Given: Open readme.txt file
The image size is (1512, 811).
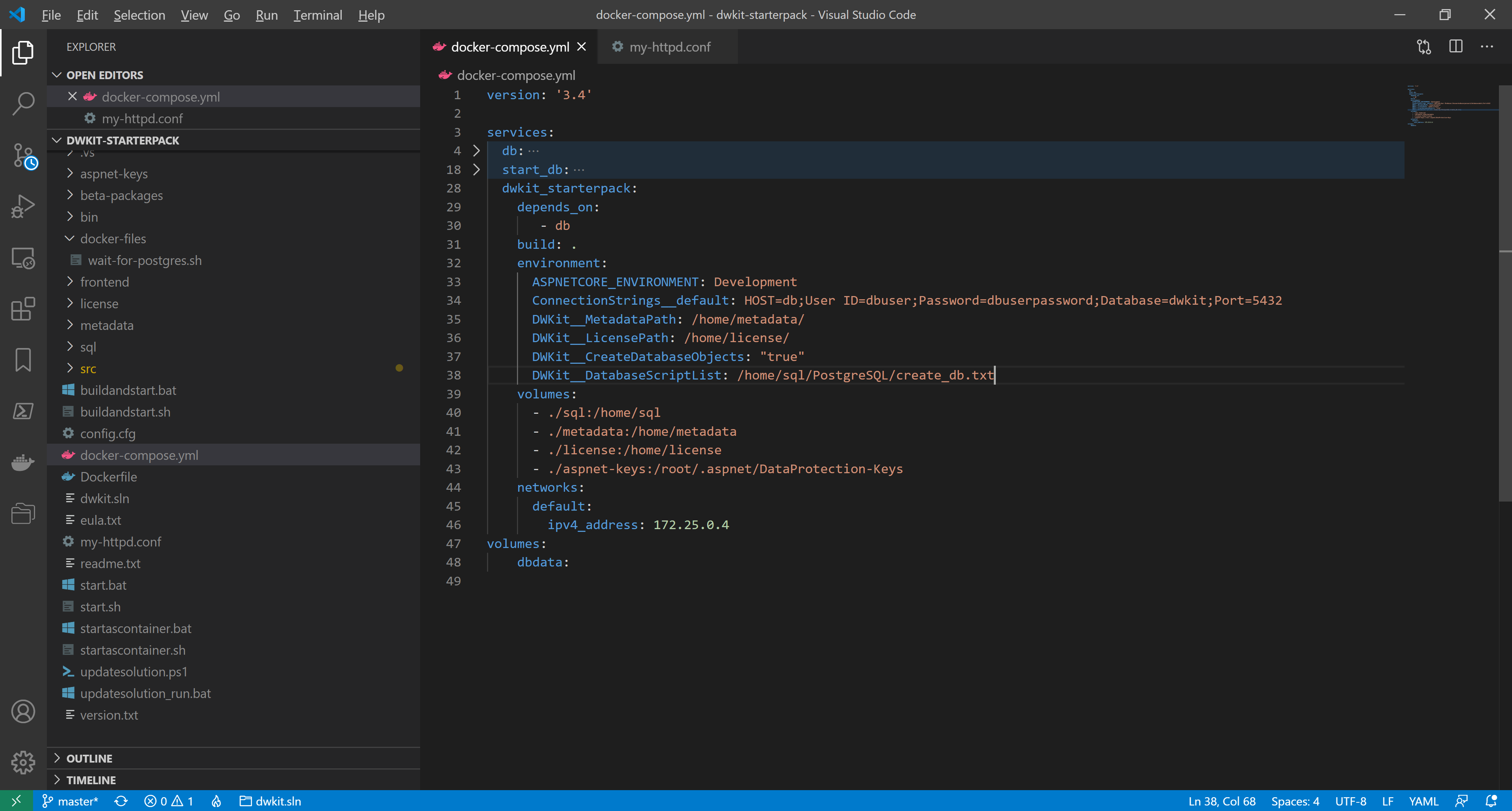Looking at the screenshot, I should click(233, 563).
